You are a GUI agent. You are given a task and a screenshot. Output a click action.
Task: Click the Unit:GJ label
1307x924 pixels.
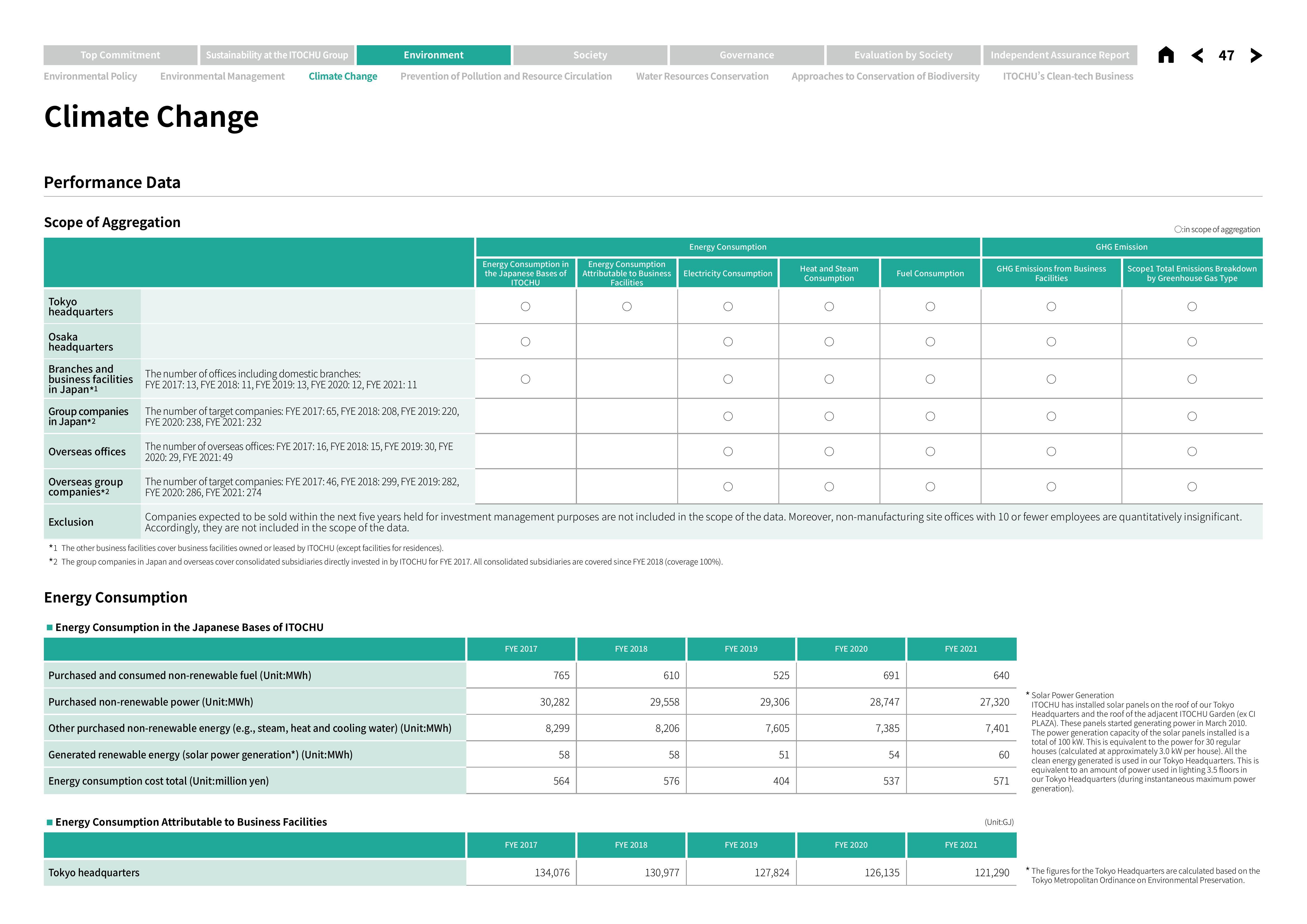click(x=999, y=822)
